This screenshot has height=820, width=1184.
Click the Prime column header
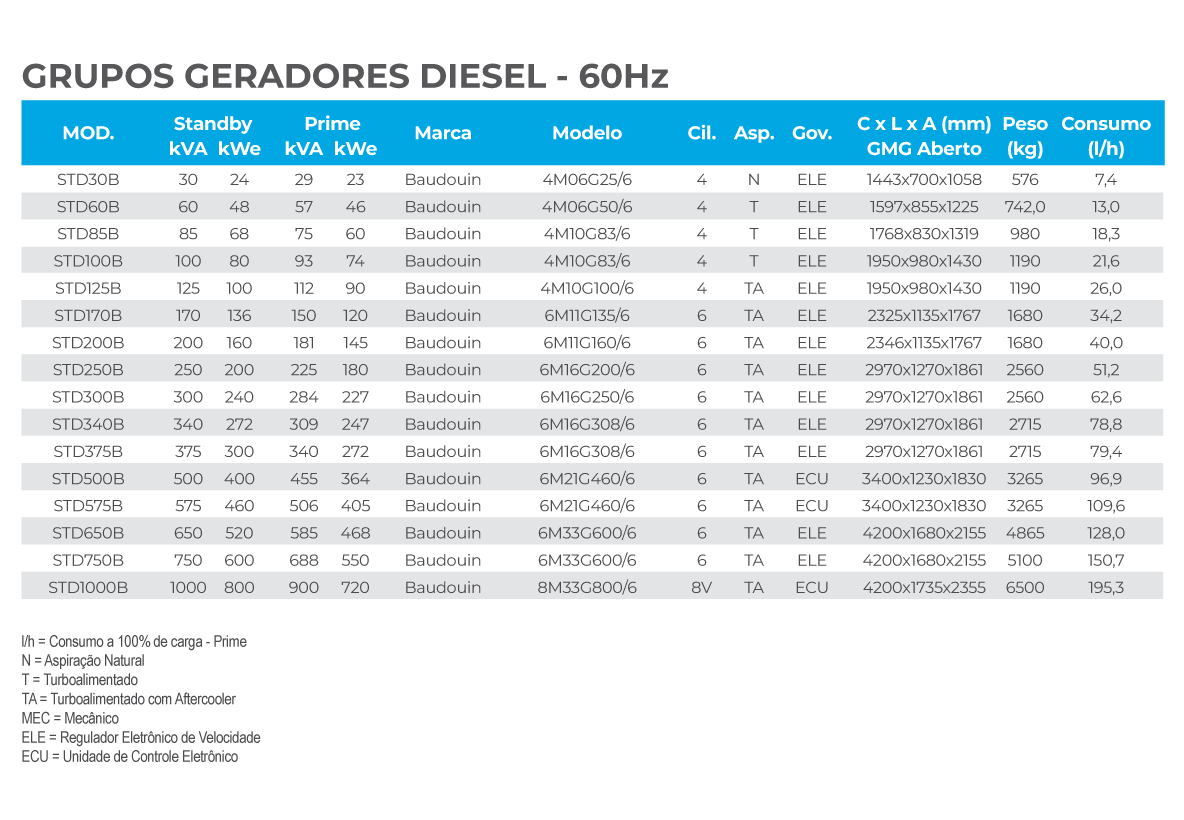pyautogui.click(x=332, y=123)
